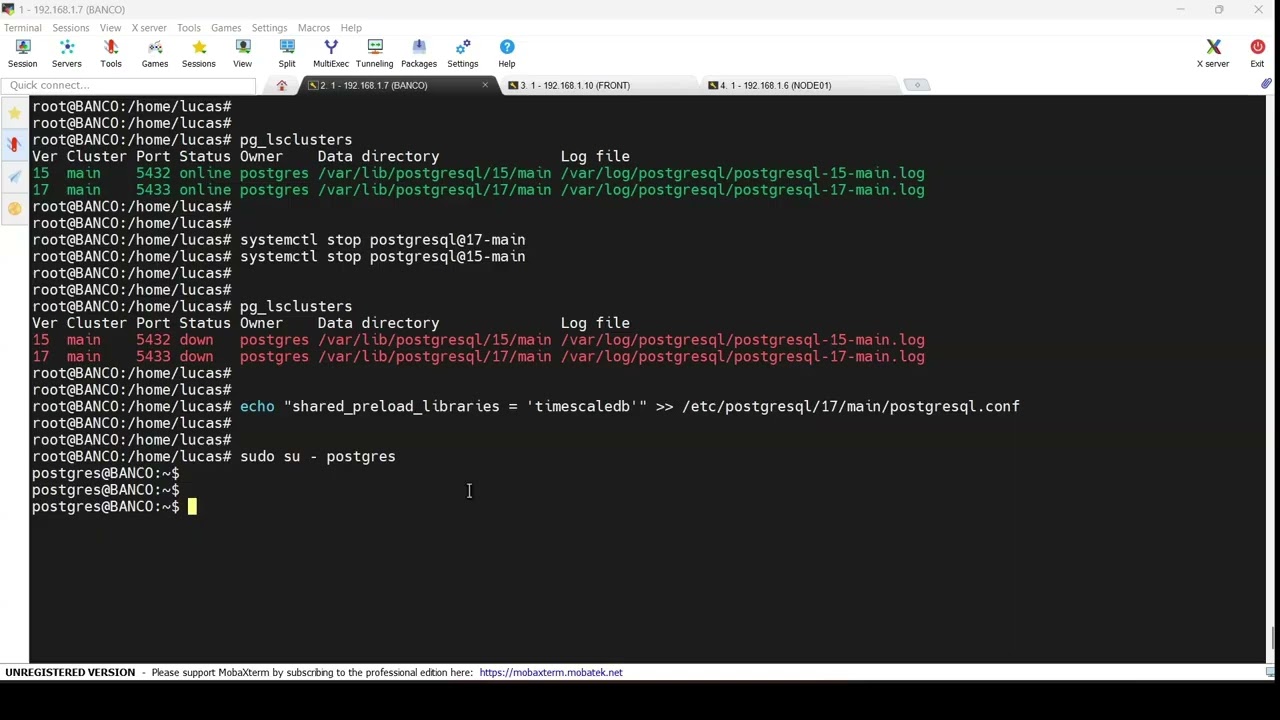
Task: Click 'systemctl stop postgresql@15-main' line
Action: click(x=382, y=256)
